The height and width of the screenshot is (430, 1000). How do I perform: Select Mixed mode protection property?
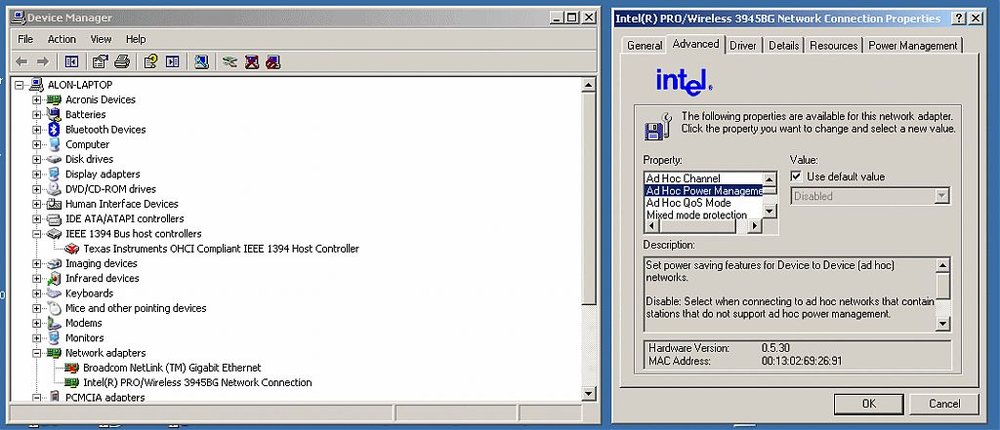click(703, 215)
